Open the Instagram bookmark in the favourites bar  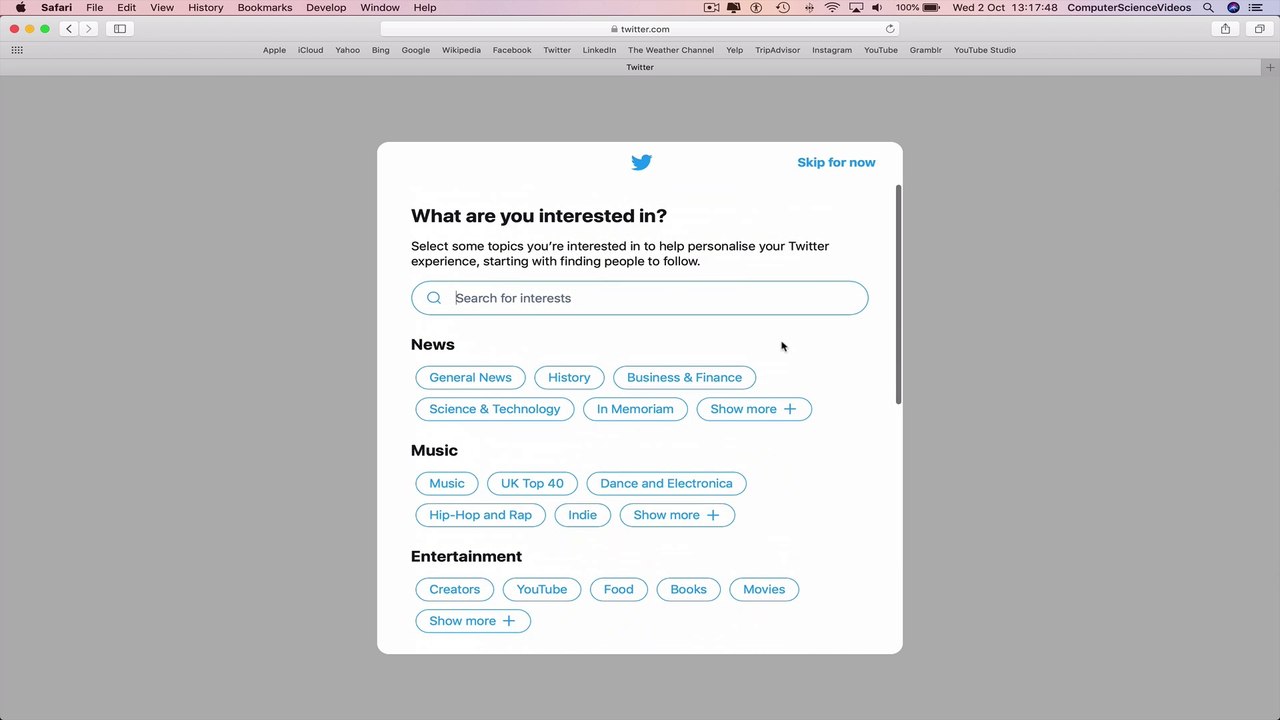click(832, 50)
